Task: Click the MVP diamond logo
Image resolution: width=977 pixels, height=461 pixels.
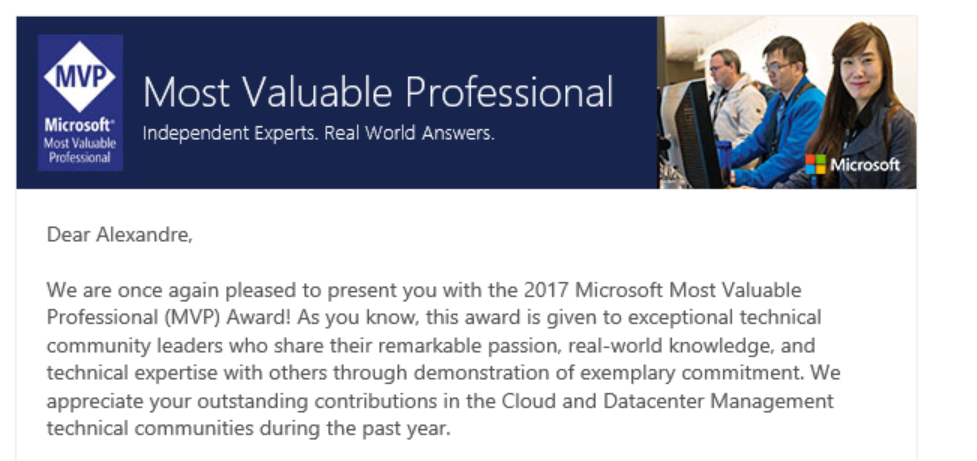Action: coord(79,77)
